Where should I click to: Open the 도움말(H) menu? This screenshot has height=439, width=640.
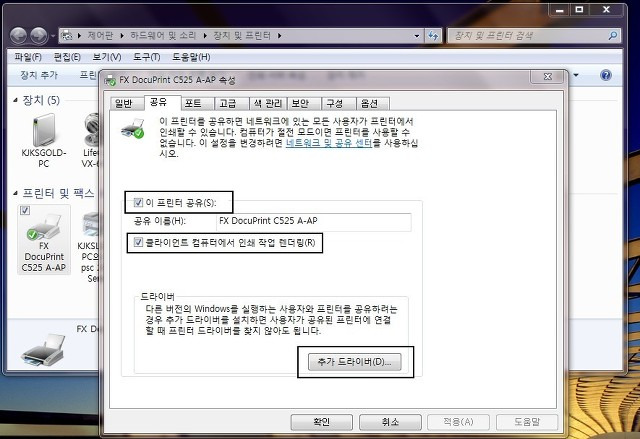(x=191, y=57)
